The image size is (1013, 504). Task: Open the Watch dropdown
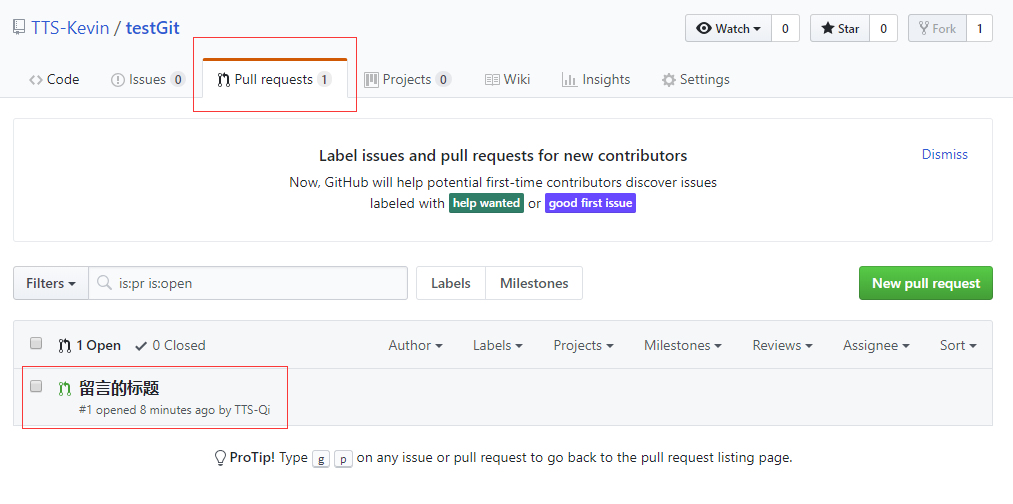pyautogui.click(x=728, y=28)
